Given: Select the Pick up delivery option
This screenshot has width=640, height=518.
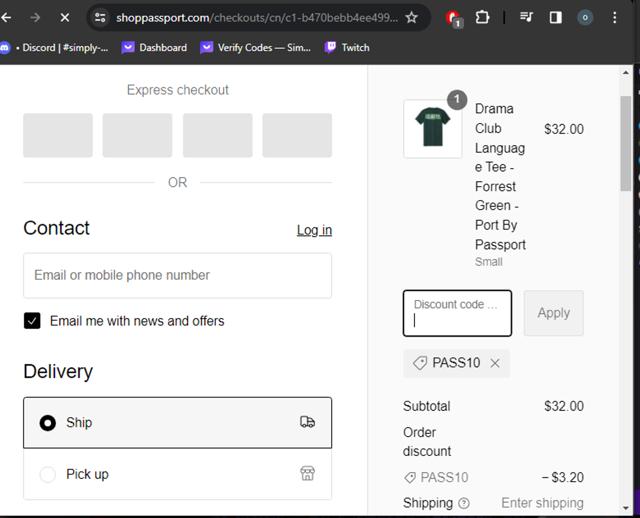Looking at the screenshot, I should (x=178, y=474).
